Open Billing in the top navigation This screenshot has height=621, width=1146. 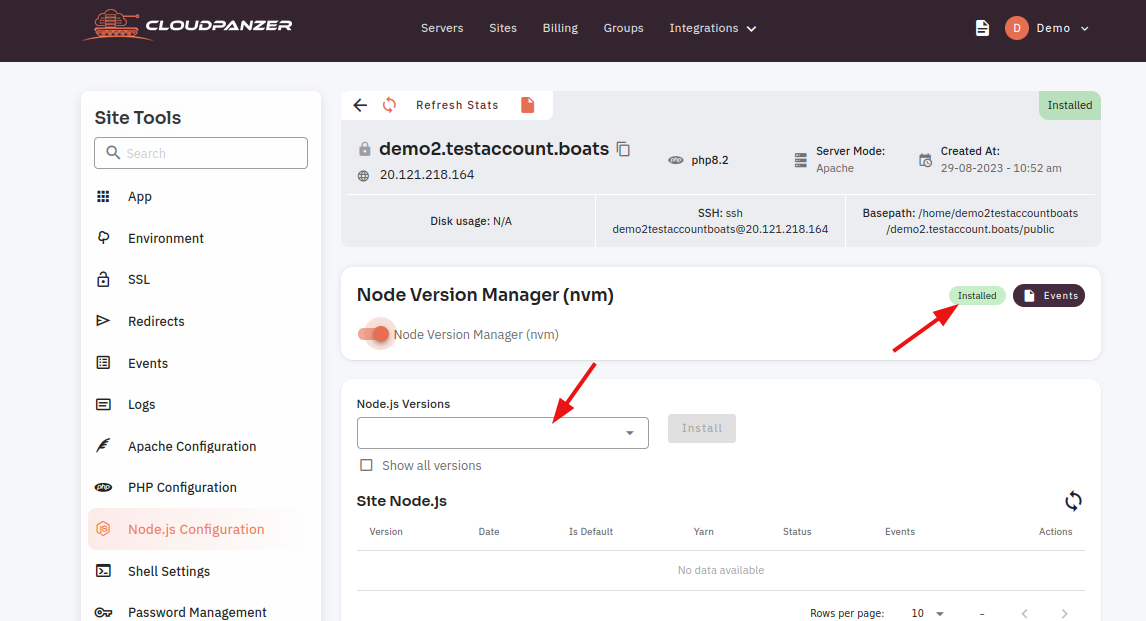point(560,28)
